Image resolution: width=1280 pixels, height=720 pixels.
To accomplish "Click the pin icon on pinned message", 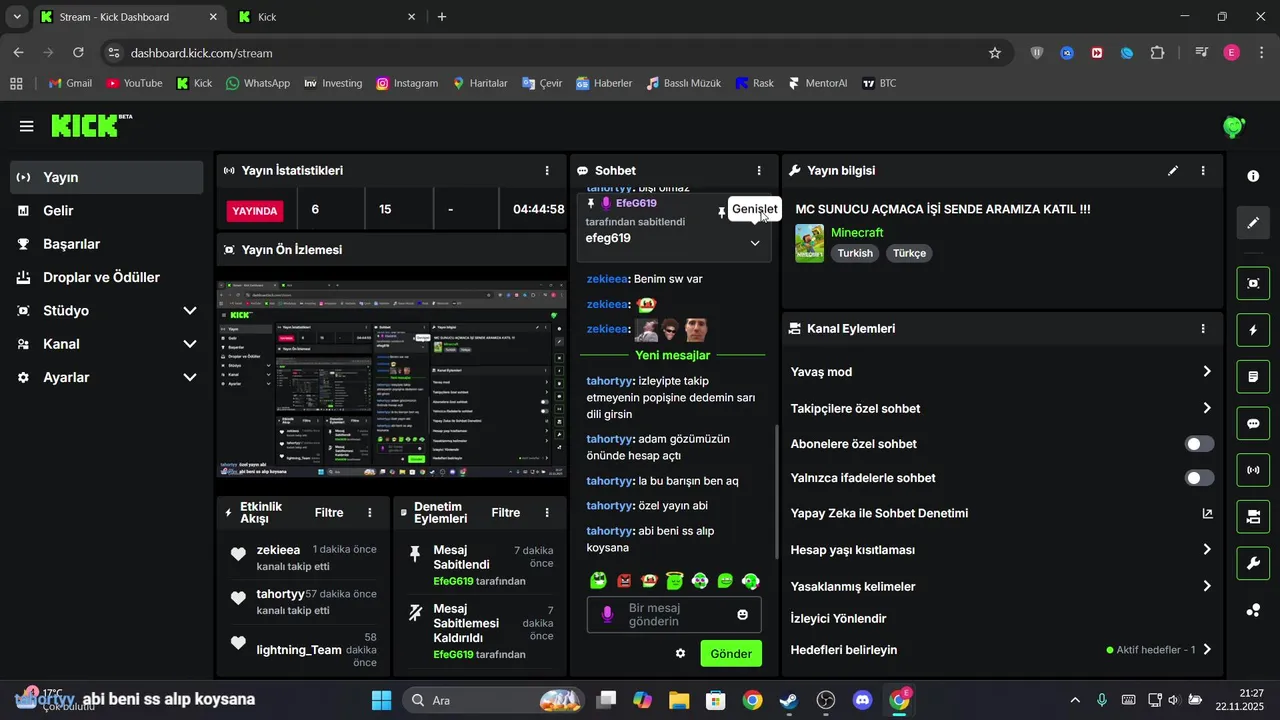I will click(721, 212).
